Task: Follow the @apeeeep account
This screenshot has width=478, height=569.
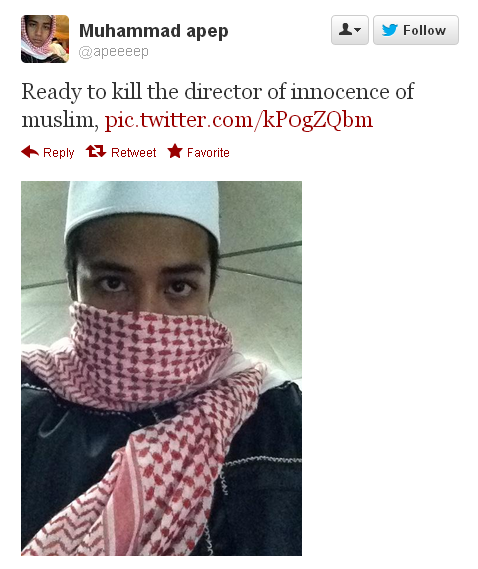Action: click(x=416, y=30)
